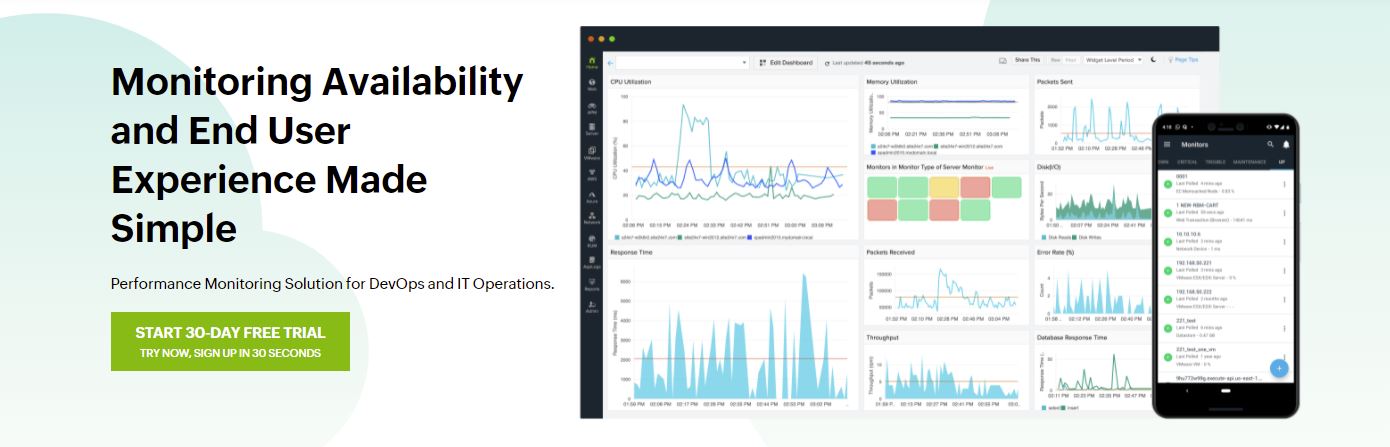The image size is (1390, 447).
Task: Tap the search icon in mobile Monitors app
Action: click(1270, 145)
